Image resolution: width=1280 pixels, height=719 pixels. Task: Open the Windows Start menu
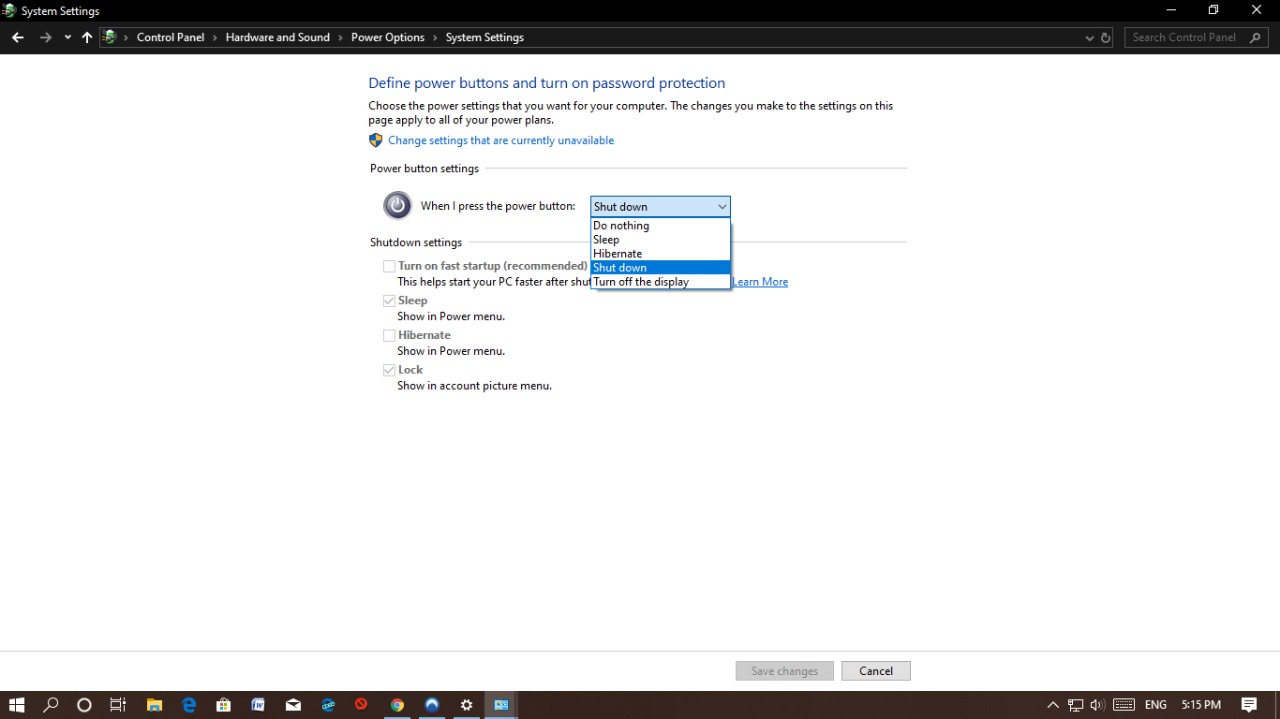[17, 705]
